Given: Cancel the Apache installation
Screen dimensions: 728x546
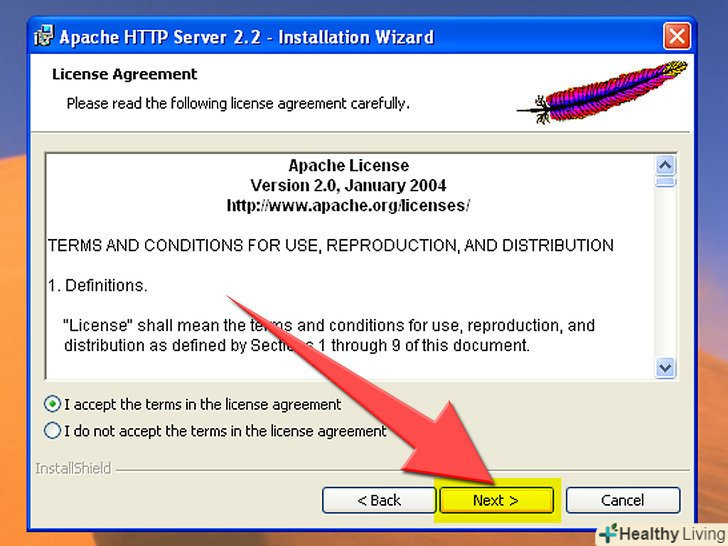Looking at the screenshot, I should 623,500.
